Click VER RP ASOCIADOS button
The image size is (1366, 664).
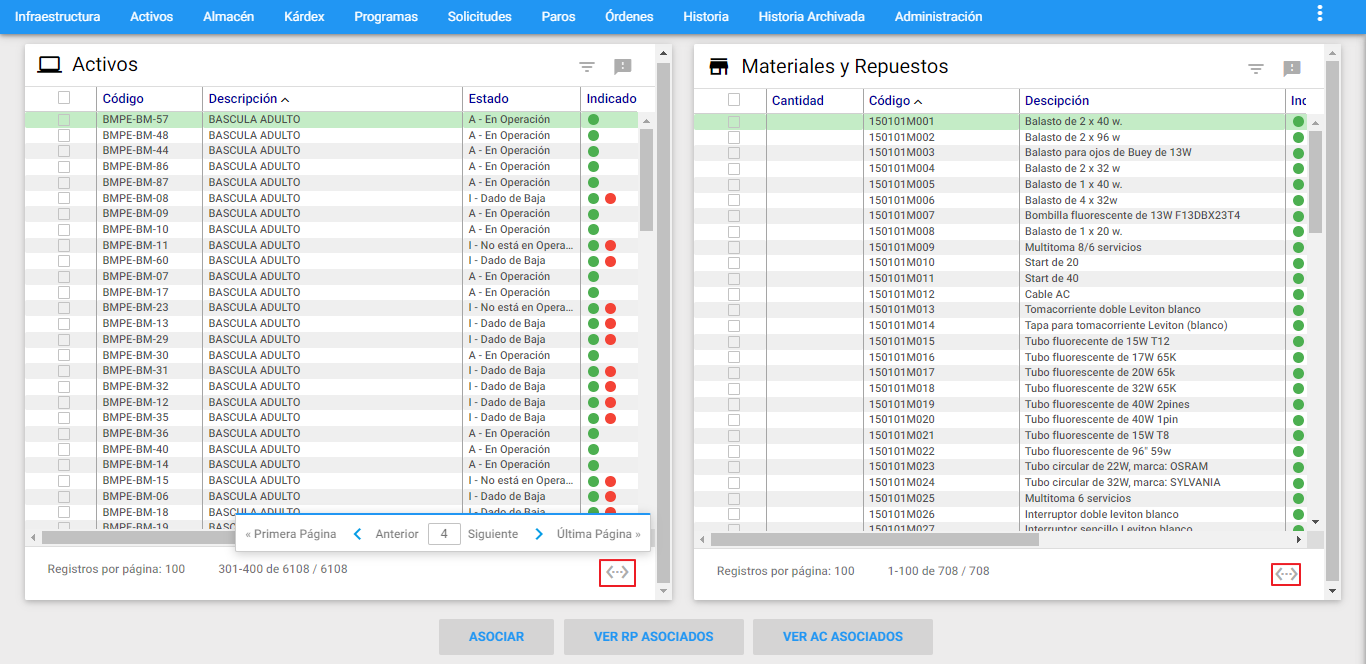click(x=654, y=637)
